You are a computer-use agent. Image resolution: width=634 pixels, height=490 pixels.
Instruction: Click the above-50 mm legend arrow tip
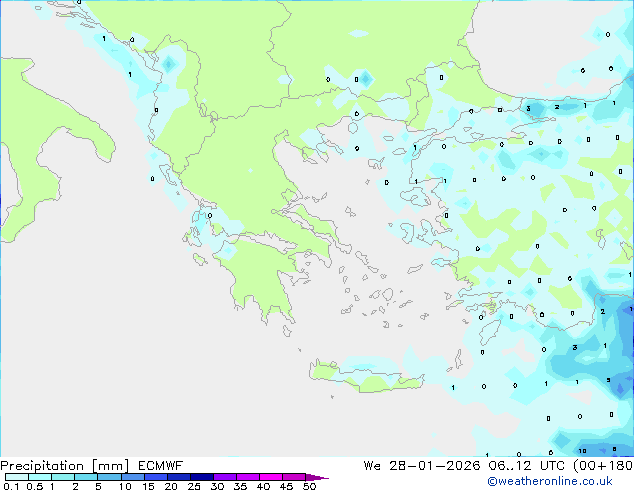[317, 478]
